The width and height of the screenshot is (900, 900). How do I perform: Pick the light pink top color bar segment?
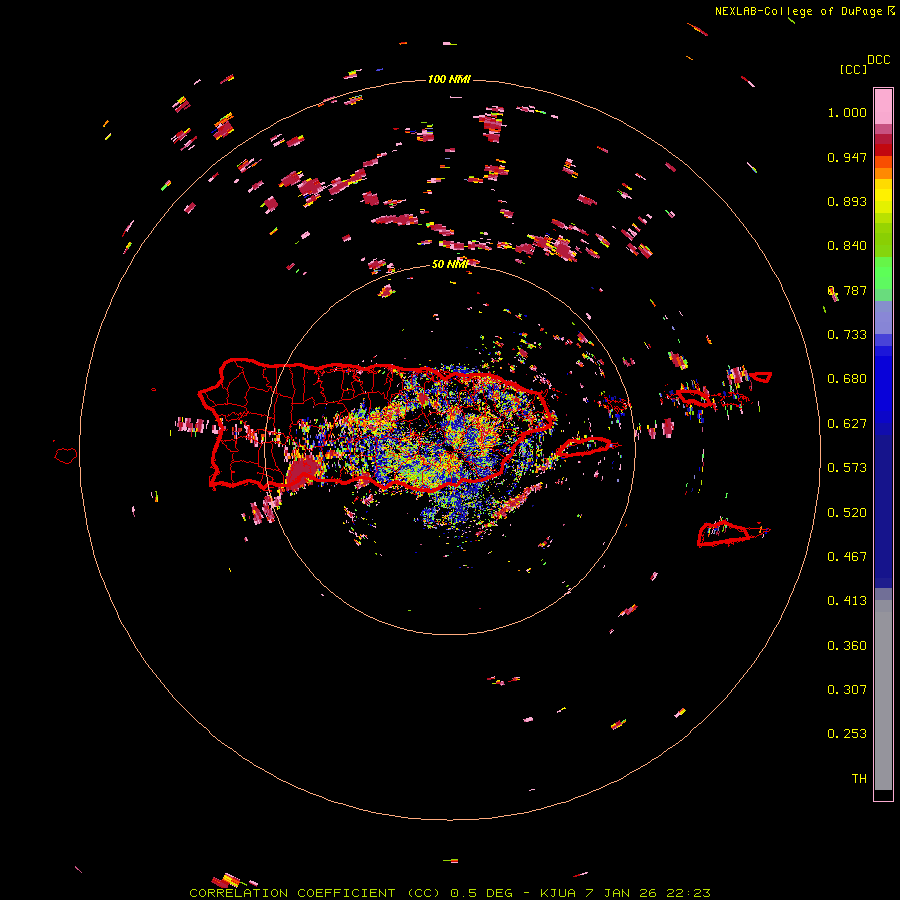[883, 106]
